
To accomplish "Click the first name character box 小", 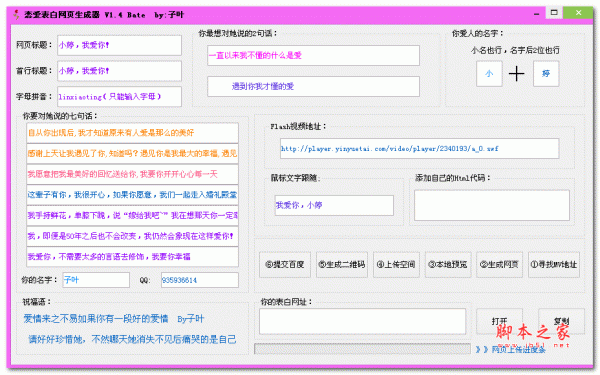I will 489,73.
